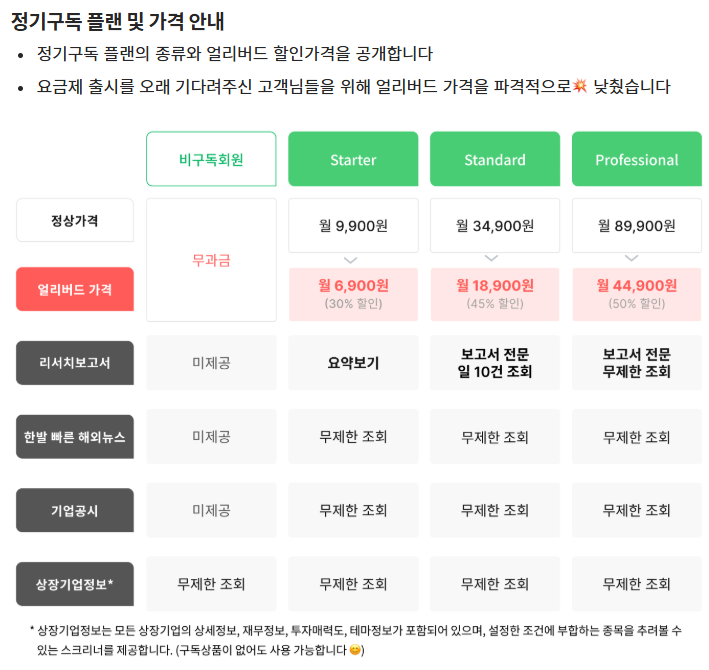709x670 pixels.
Task: Click the 정상가격 row label
Action: [75, 220]
